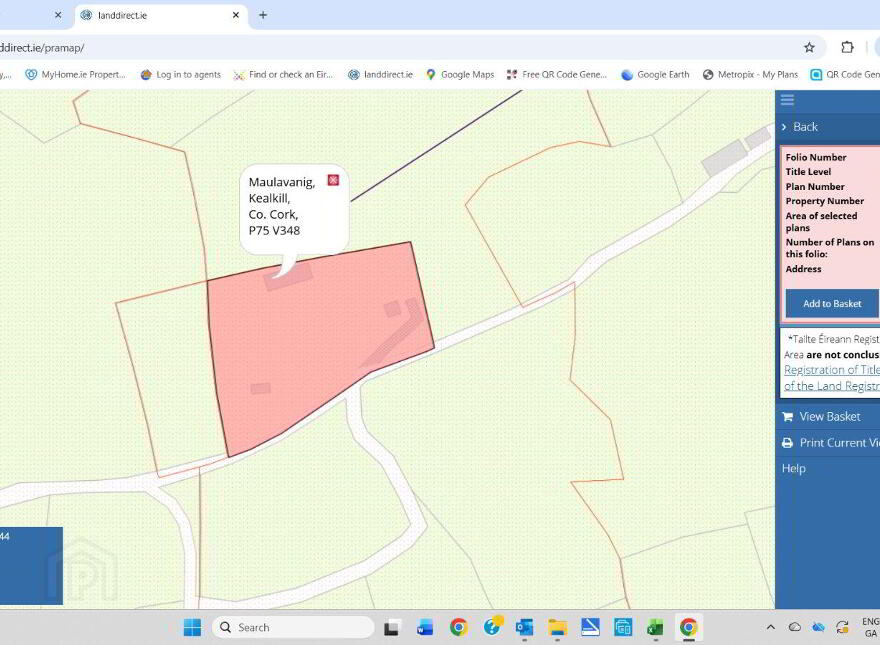The height and width of the screenshot is (645, 880).
Task: Open the Get Help question mark app
Action: tap(492, 626)
